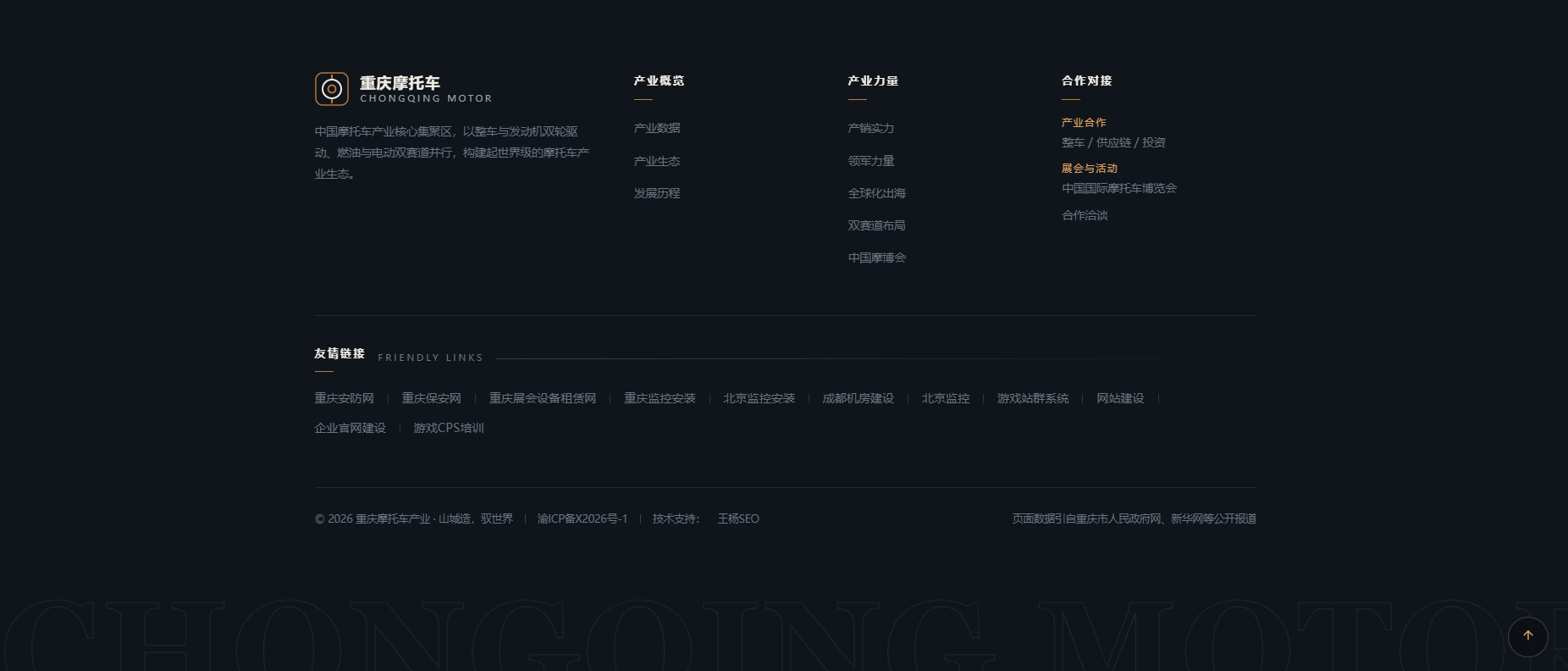Visit 成都机房建设 link
Screen dimensions: 1568x671
[858, 398]
